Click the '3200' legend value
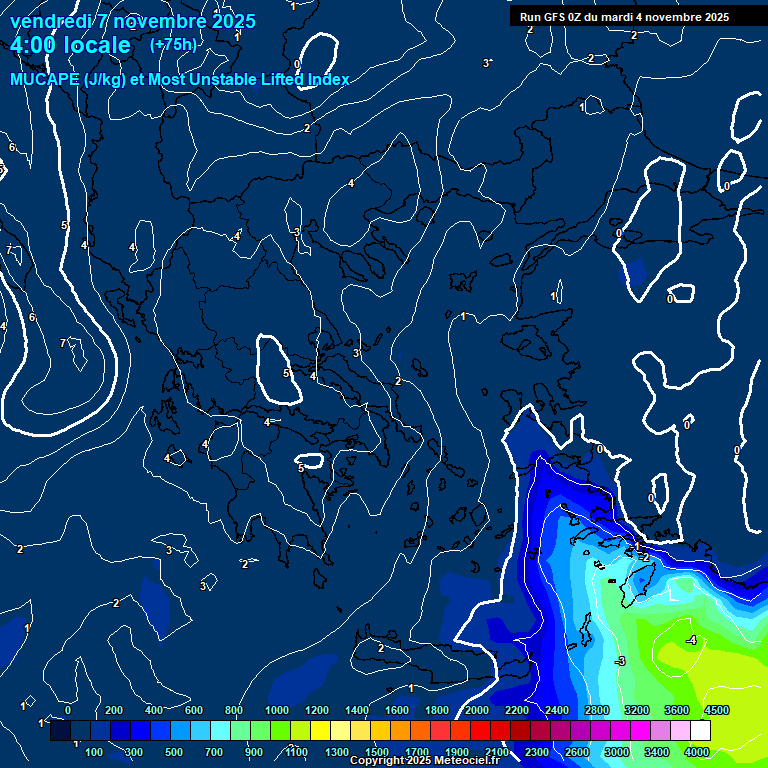 pos(637,710)
